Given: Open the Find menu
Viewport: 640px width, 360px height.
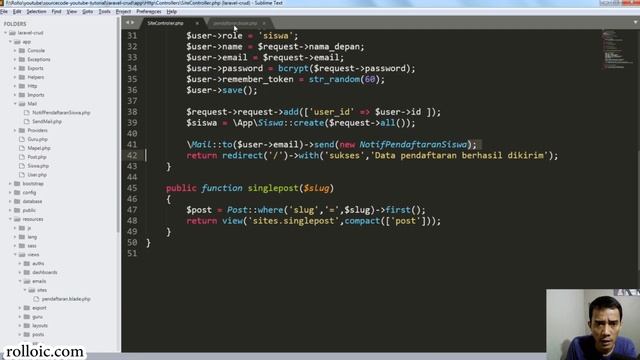Looking at the screenshot, I should pyautogui.click(x=56, y=12).
